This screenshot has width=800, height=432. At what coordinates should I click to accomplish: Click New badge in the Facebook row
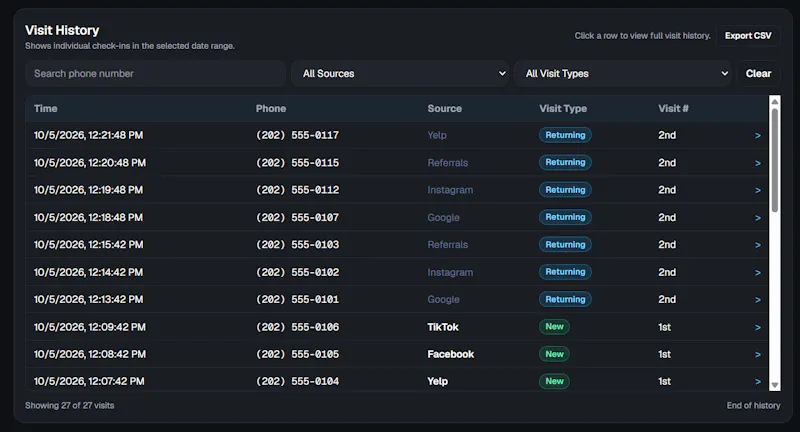[x=554, y=354]
